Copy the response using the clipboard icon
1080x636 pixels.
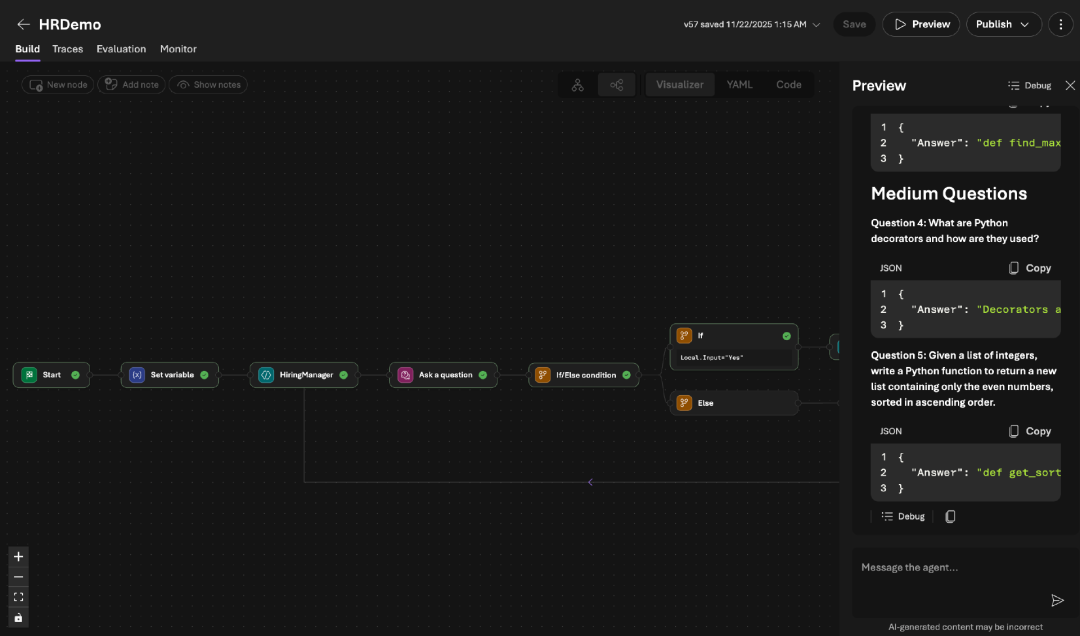click(950, 517)
